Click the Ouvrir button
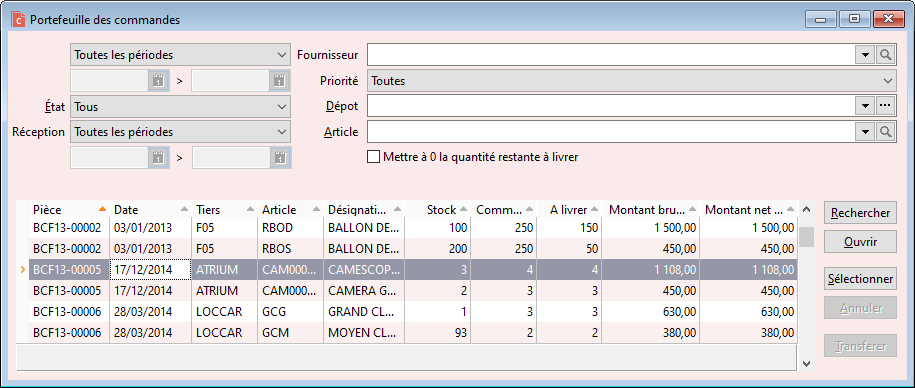 (x=860, y=241)
